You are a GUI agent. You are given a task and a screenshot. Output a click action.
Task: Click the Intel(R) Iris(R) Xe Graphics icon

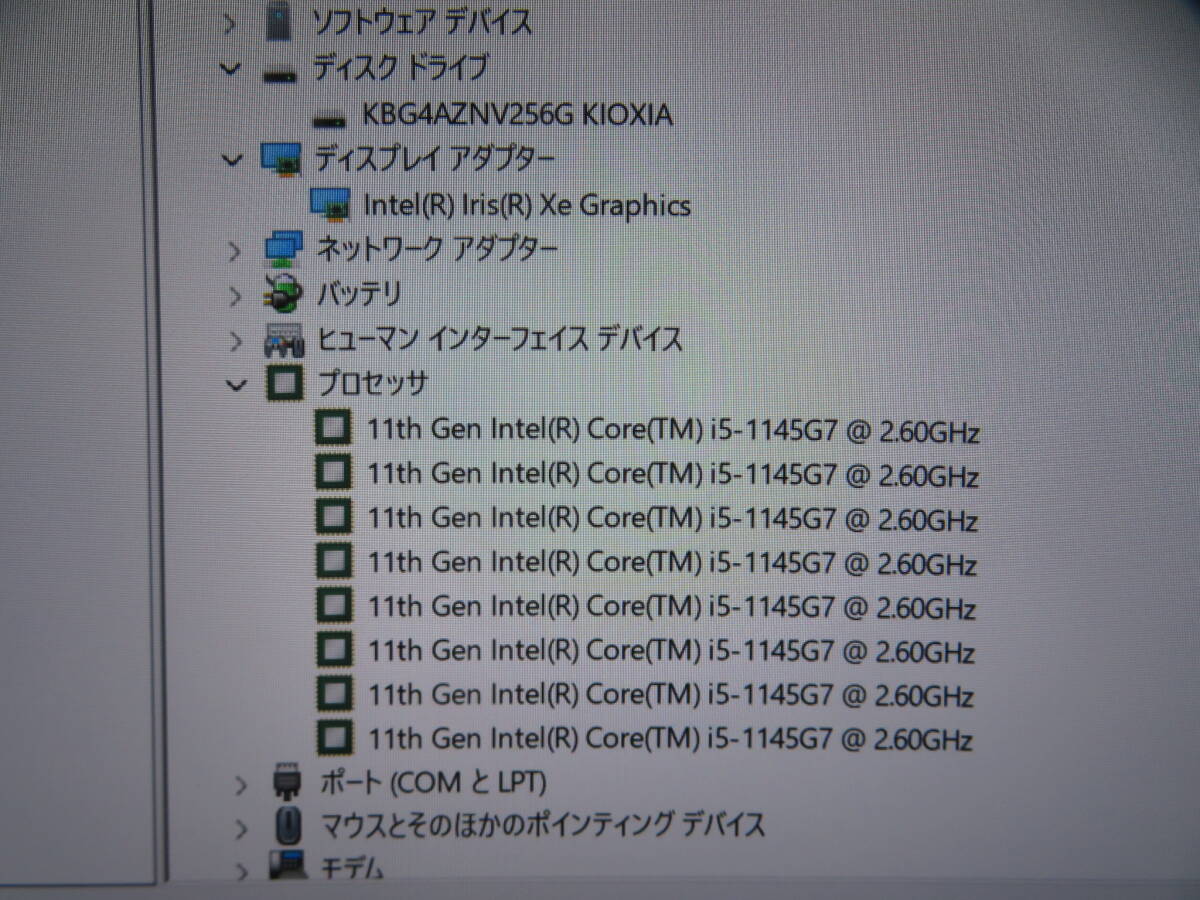pyautogui.click(x=330, y=204)
